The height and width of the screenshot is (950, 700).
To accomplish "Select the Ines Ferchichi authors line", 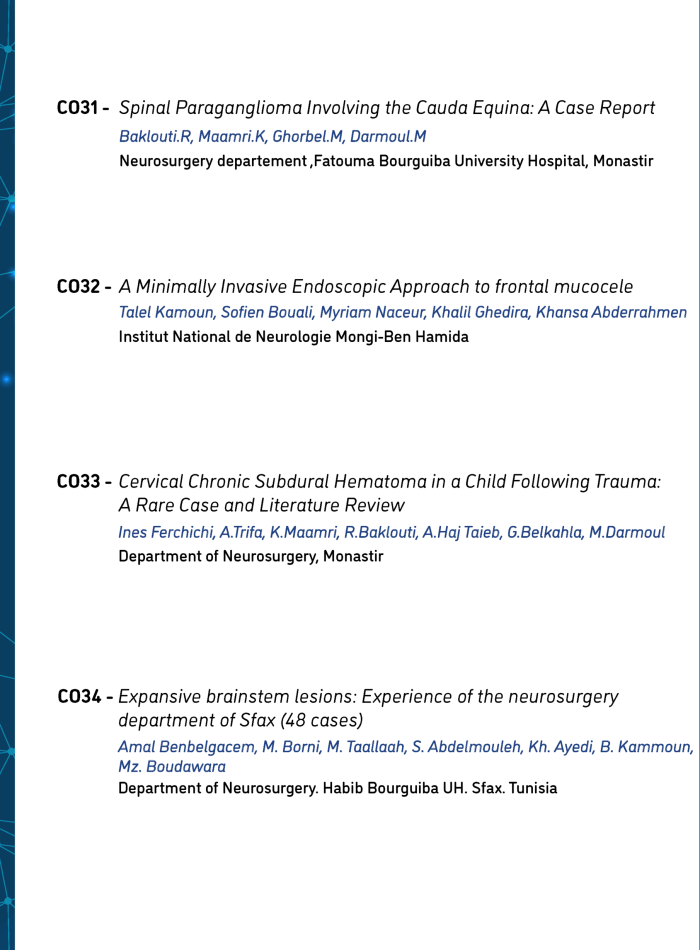I will [x=391, y=532].
